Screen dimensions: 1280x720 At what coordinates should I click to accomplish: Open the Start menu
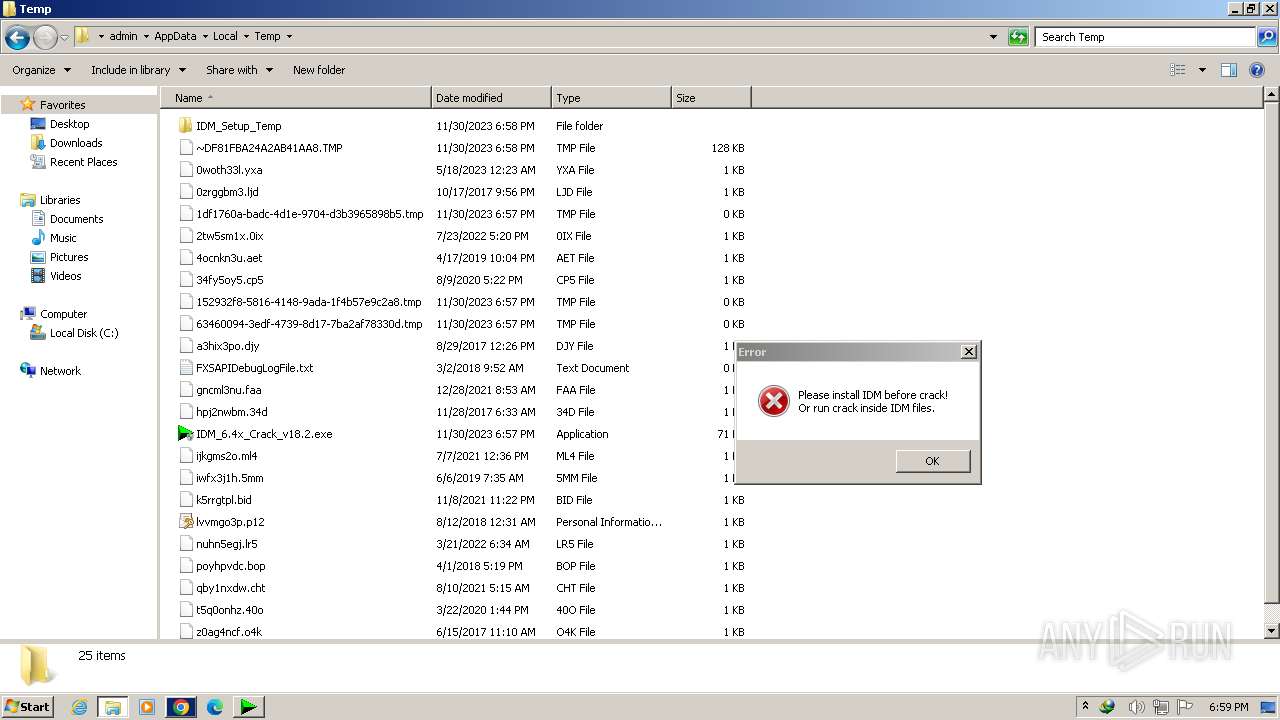tap(28, 706)
